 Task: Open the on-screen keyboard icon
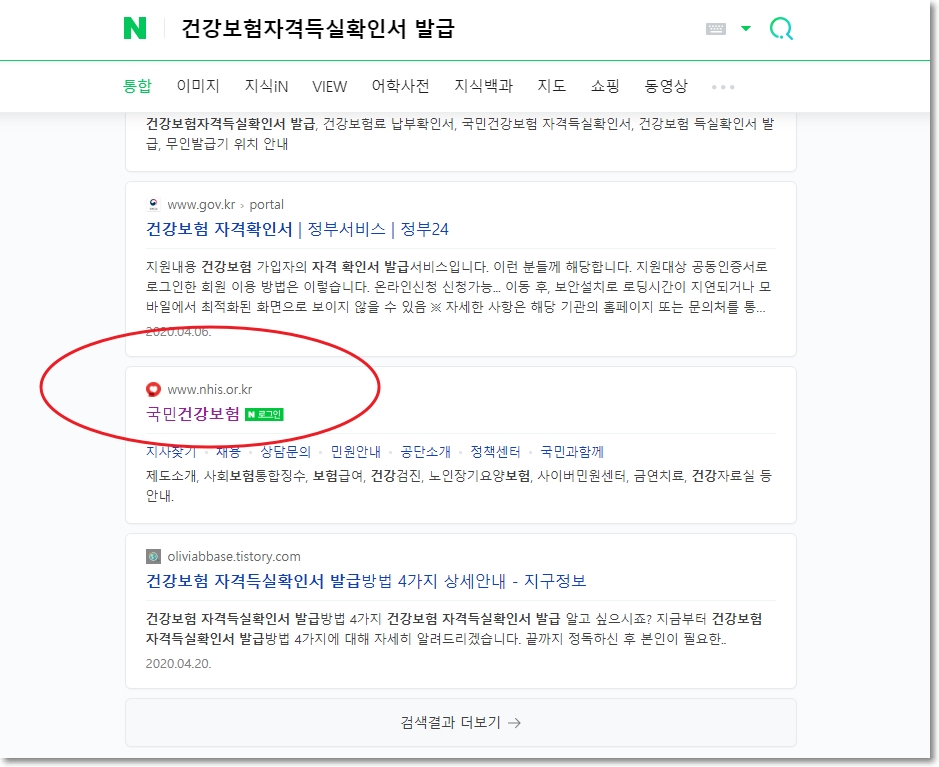click(x=716, y=29)
